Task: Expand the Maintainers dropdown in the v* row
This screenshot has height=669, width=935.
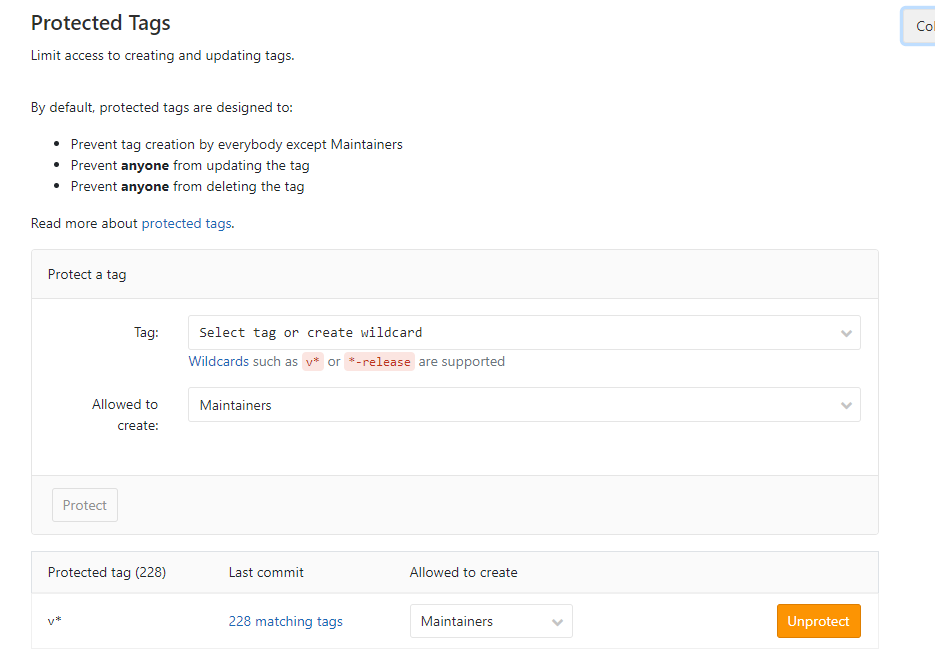Action: [x=480, y=621]
